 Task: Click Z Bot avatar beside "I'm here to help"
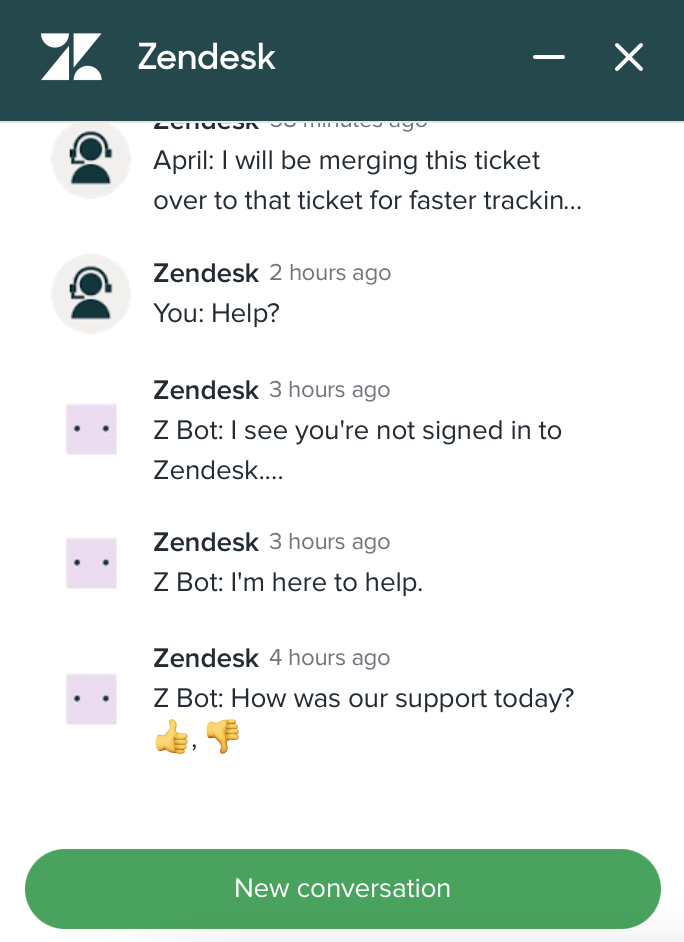(x=91, y=563)
